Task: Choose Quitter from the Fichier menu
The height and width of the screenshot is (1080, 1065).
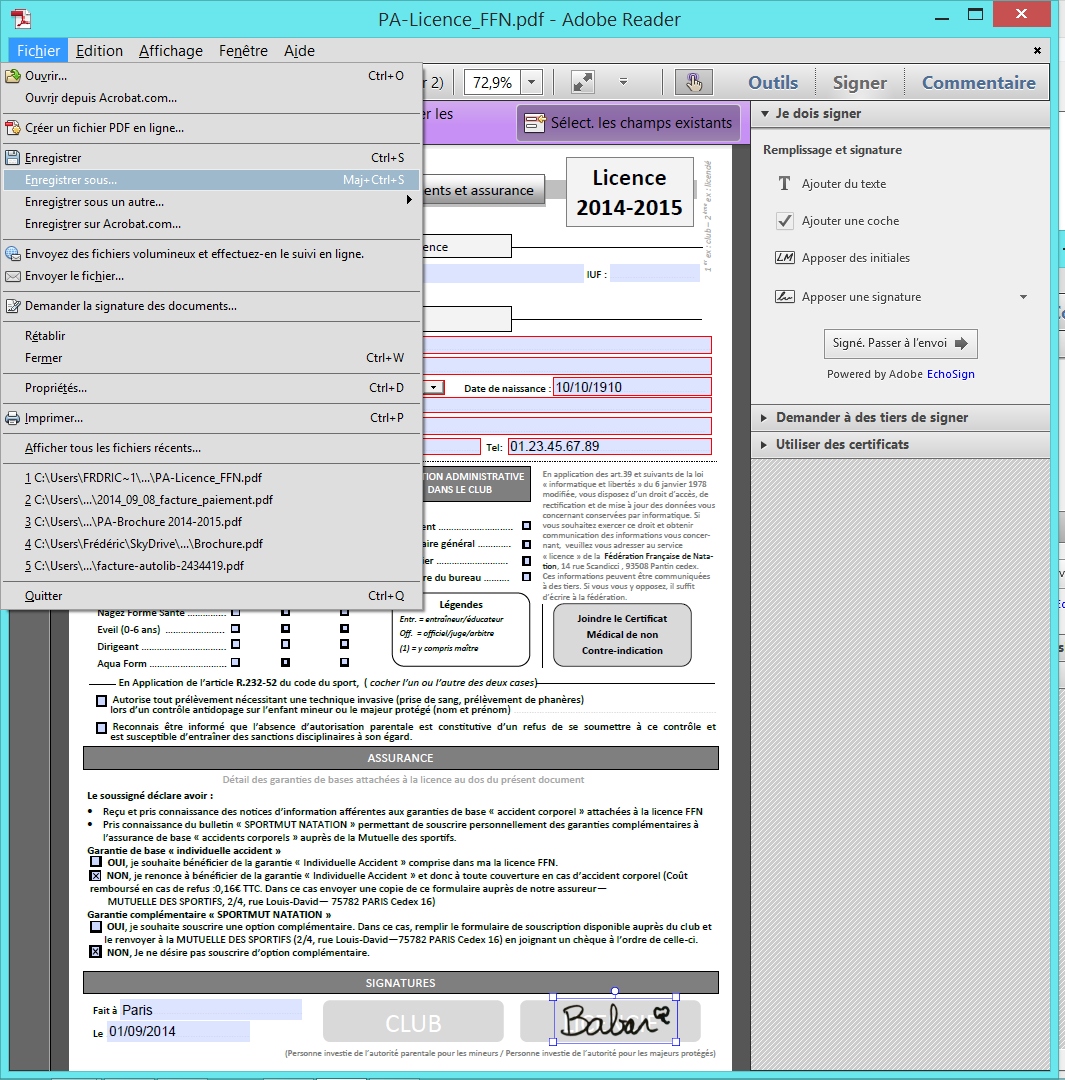Action: click(x=211, y=596)
